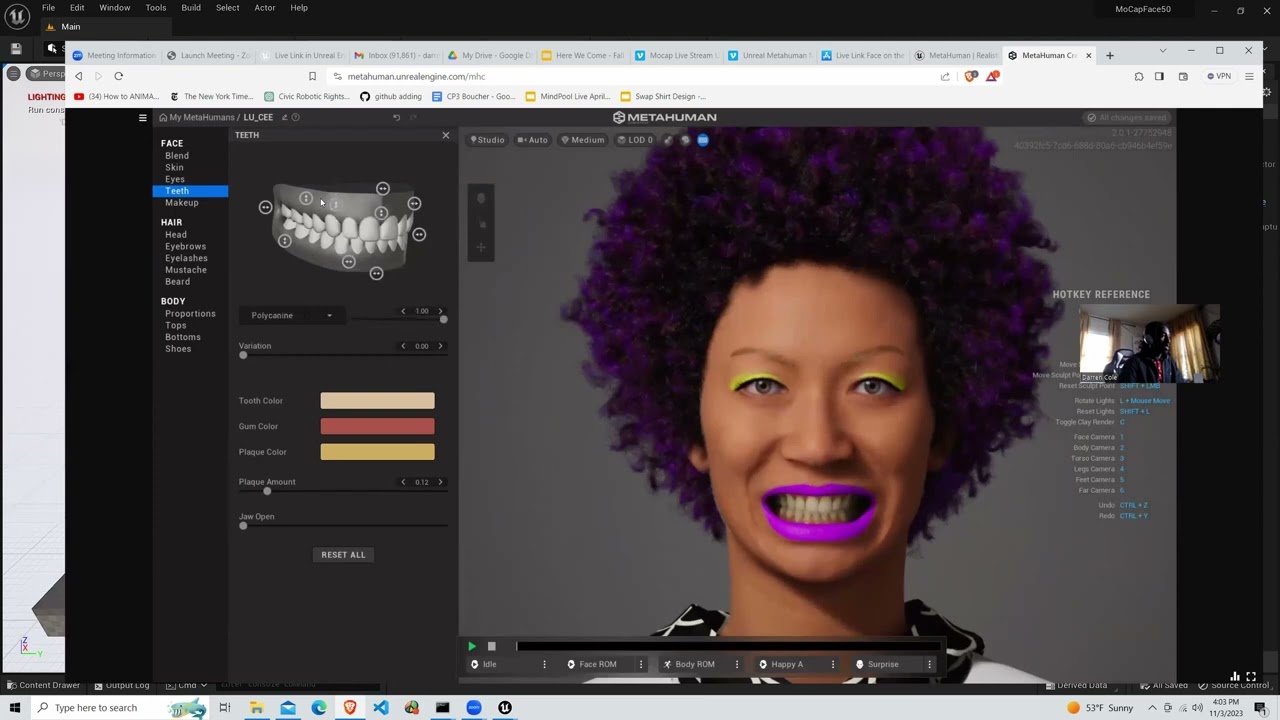Viewport: 1280px width, 720px height.
Task: Open the Plaque Color swatch
Action: point(377,452)
